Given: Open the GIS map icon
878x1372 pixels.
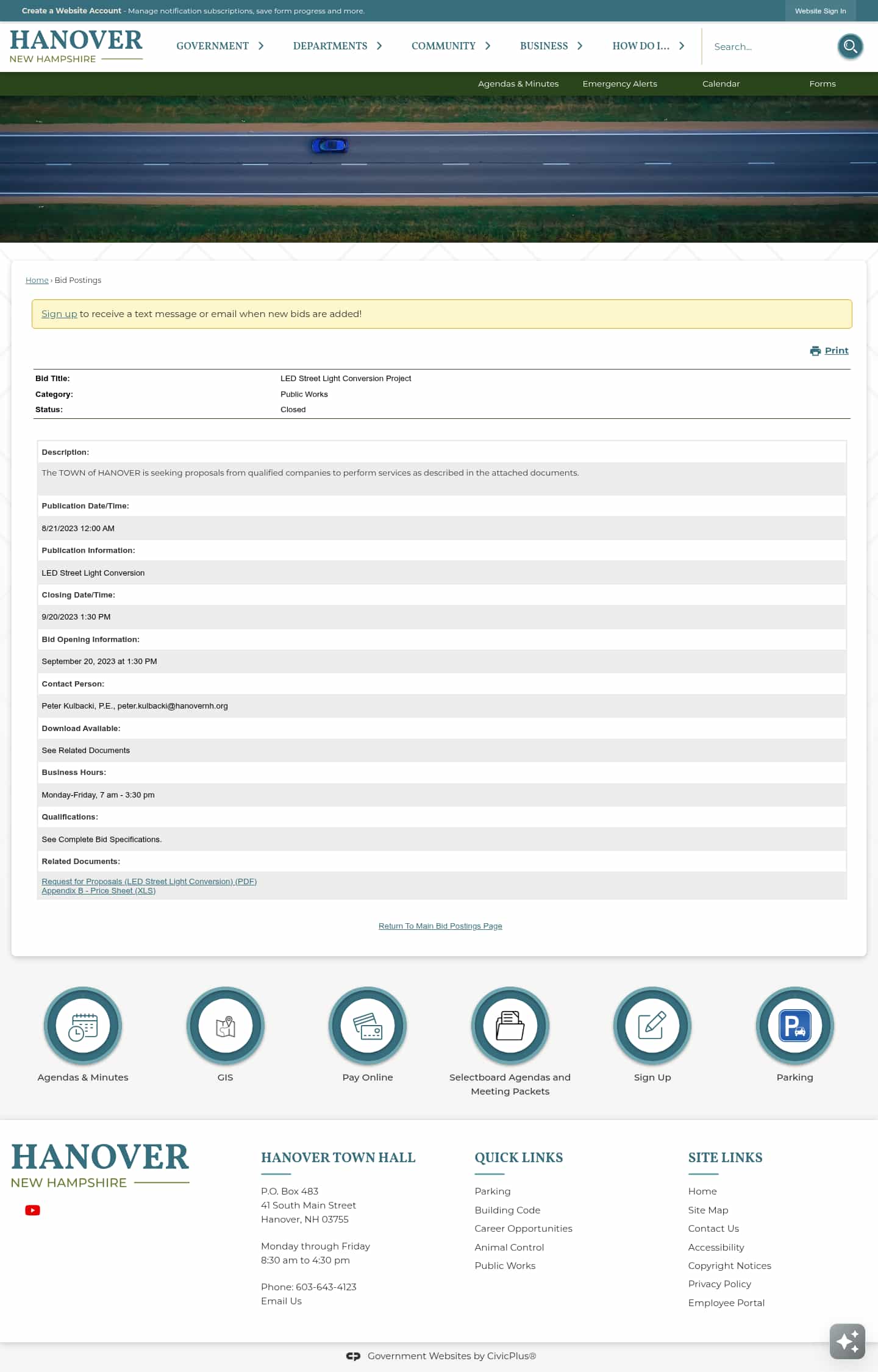Looking at the screenshot, I should (225, 1026).
